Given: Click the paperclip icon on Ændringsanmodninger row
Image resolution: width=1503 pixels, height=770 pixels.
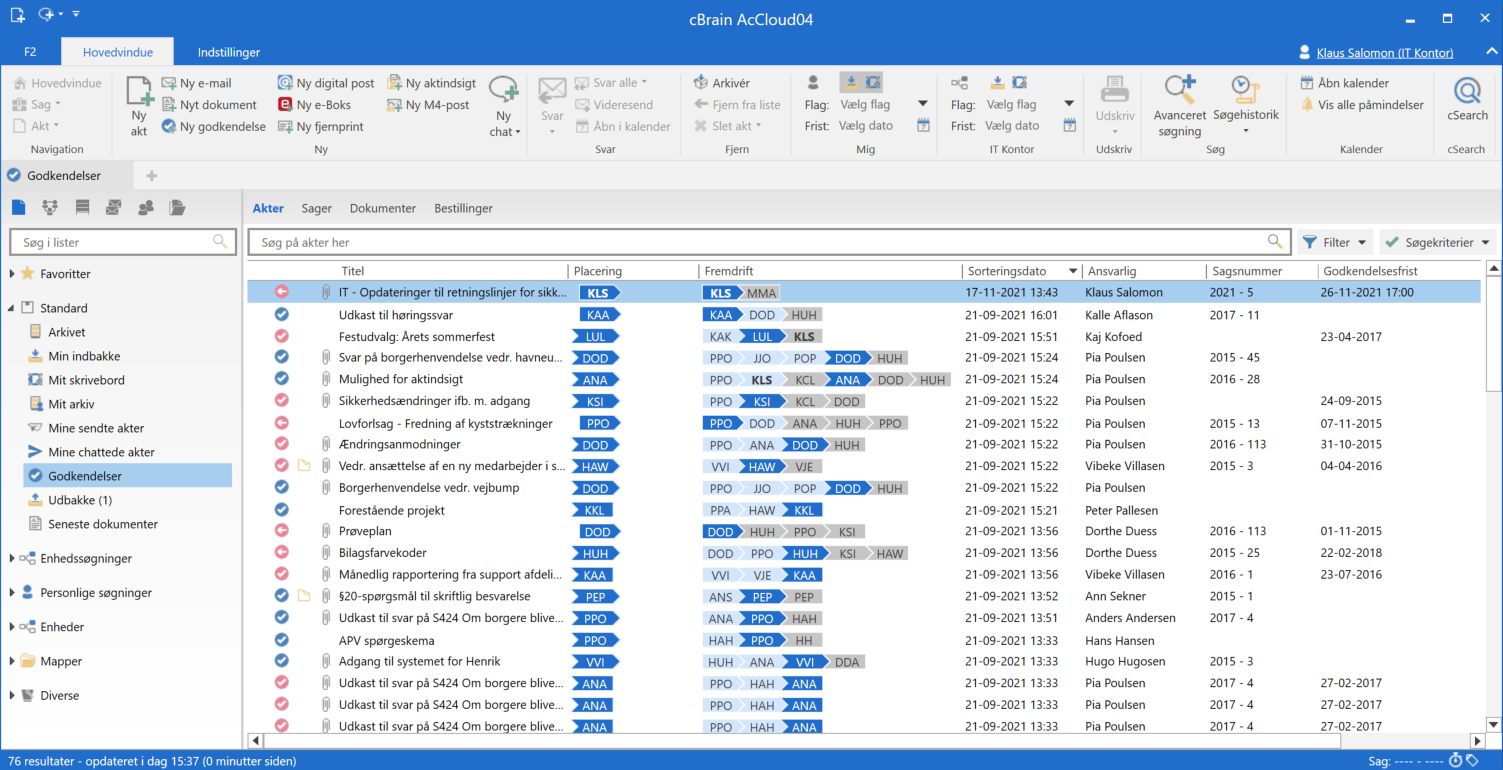Looking at the screenshot, I should 326,444.
